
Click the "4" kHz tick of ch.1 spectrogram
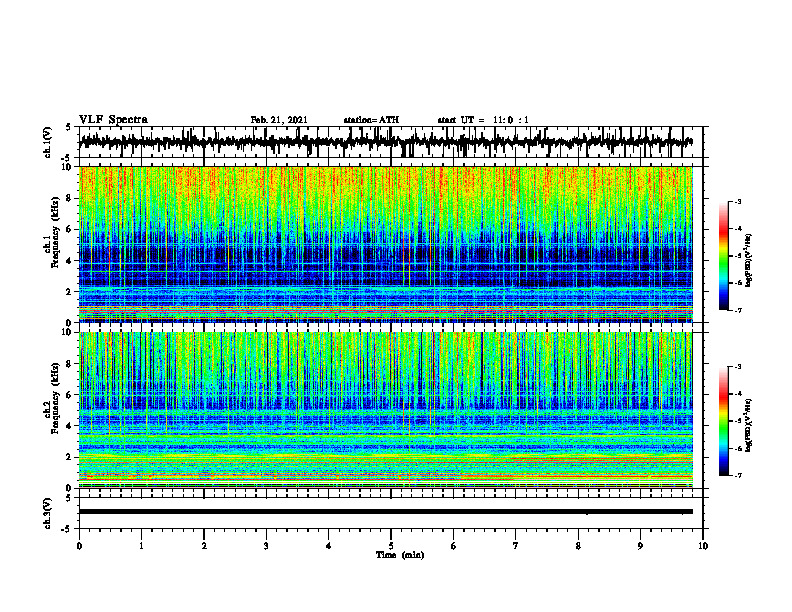pos(70,261)
